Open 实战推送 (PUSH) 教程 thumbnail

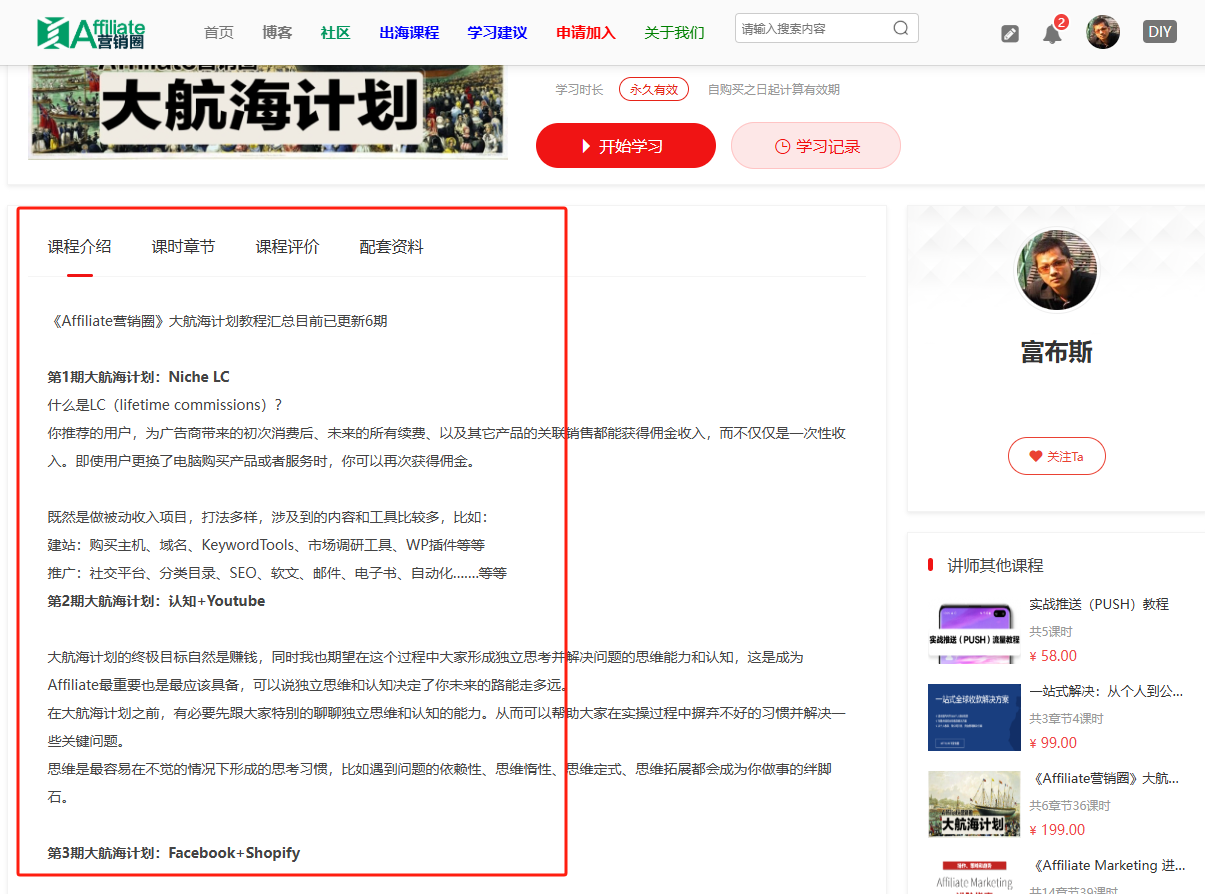coord(975,631)
